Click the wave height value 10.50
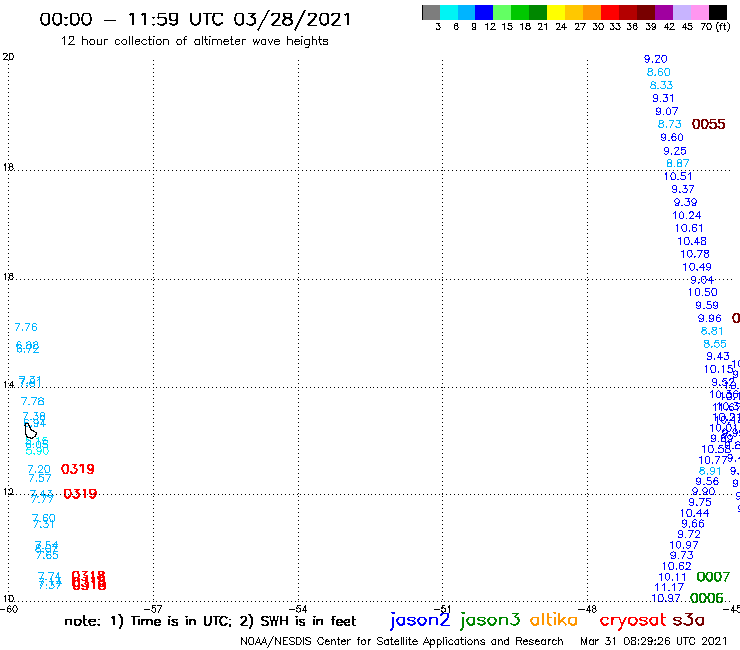Screen dimensions: 740x650 [702, 292]
